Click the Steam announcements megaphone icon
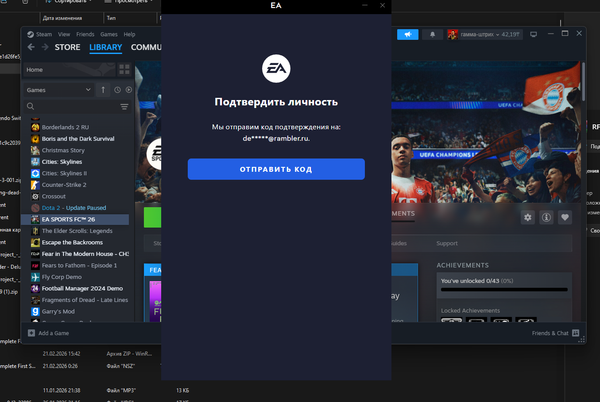The width and height of the screenshot is (600, 402). coord(407,34)
